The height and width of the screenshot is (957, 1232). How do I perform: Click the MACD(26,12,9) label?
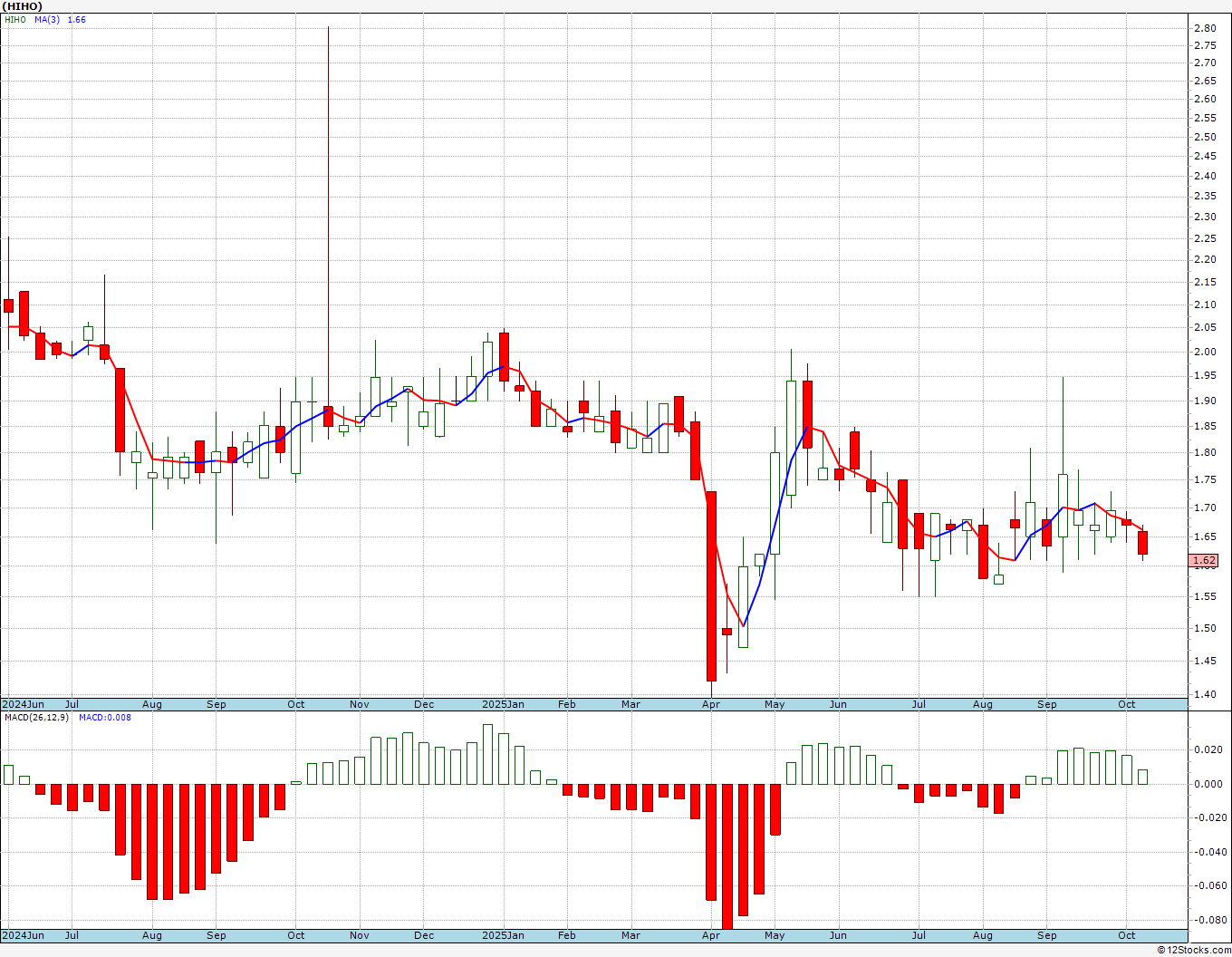click(x=36, y=718)
